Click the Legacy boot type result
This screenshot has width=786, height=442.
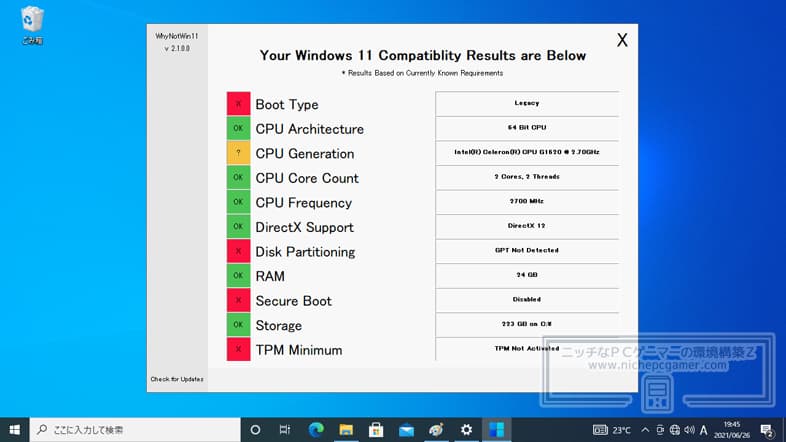coord(527,103)
